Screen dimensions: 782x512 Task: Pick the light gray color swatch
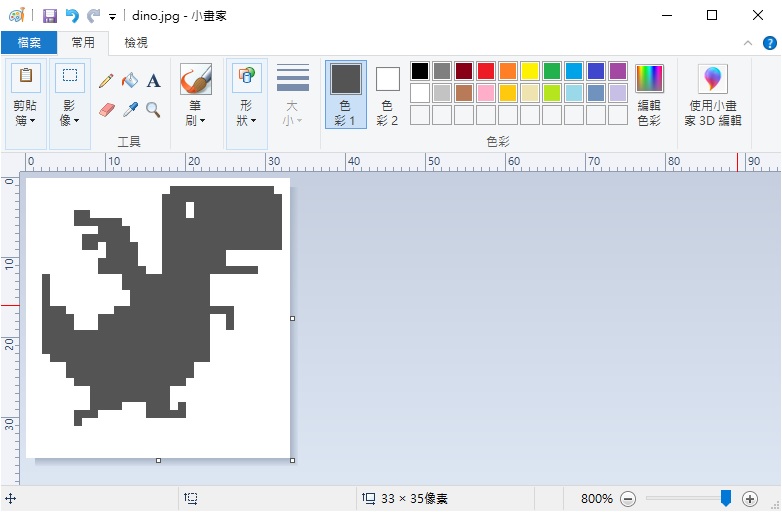click(442, 93)
